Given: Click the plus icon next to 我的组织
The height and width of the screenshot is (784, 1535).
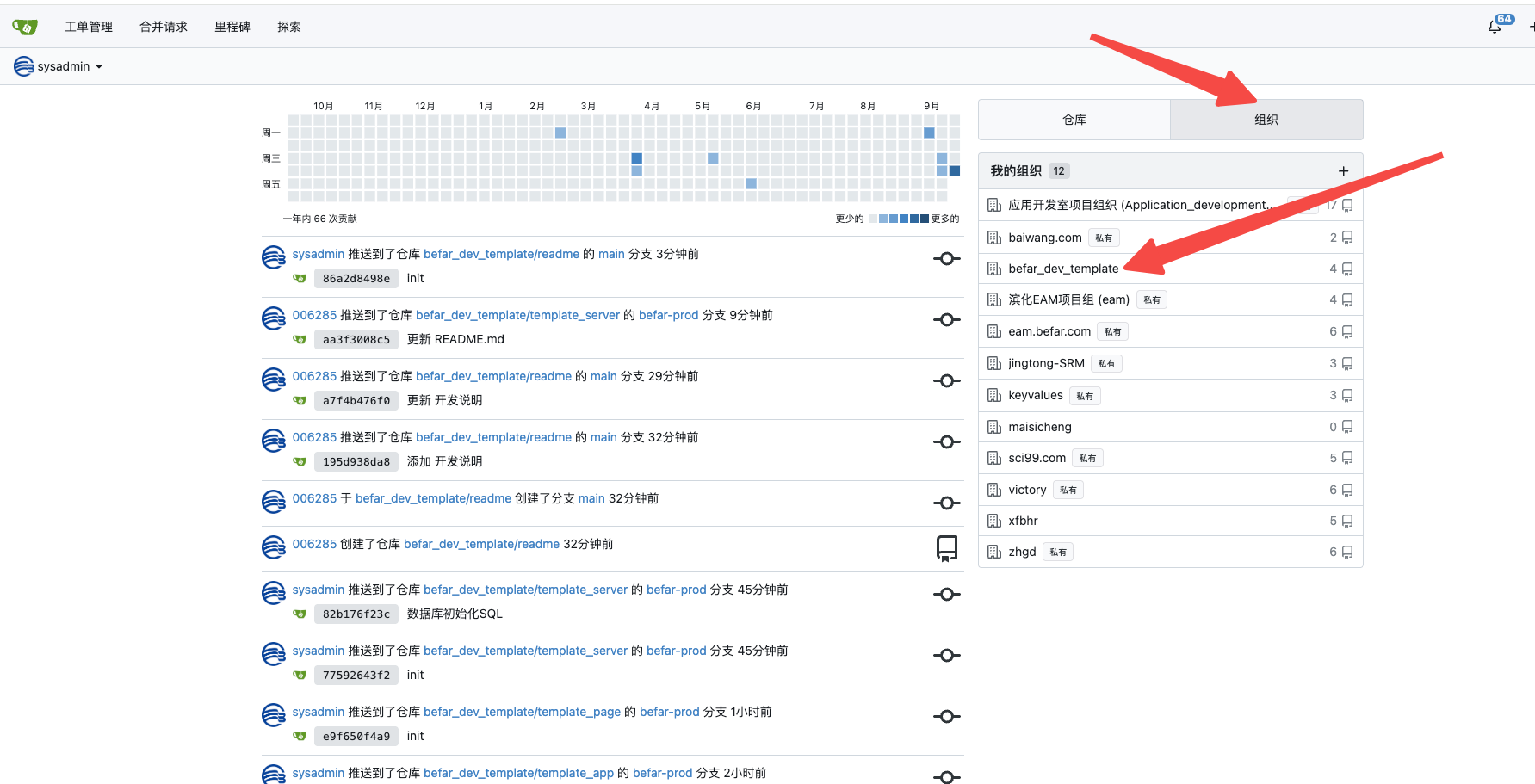Looking at the screenshot, I should (1343, 171).
